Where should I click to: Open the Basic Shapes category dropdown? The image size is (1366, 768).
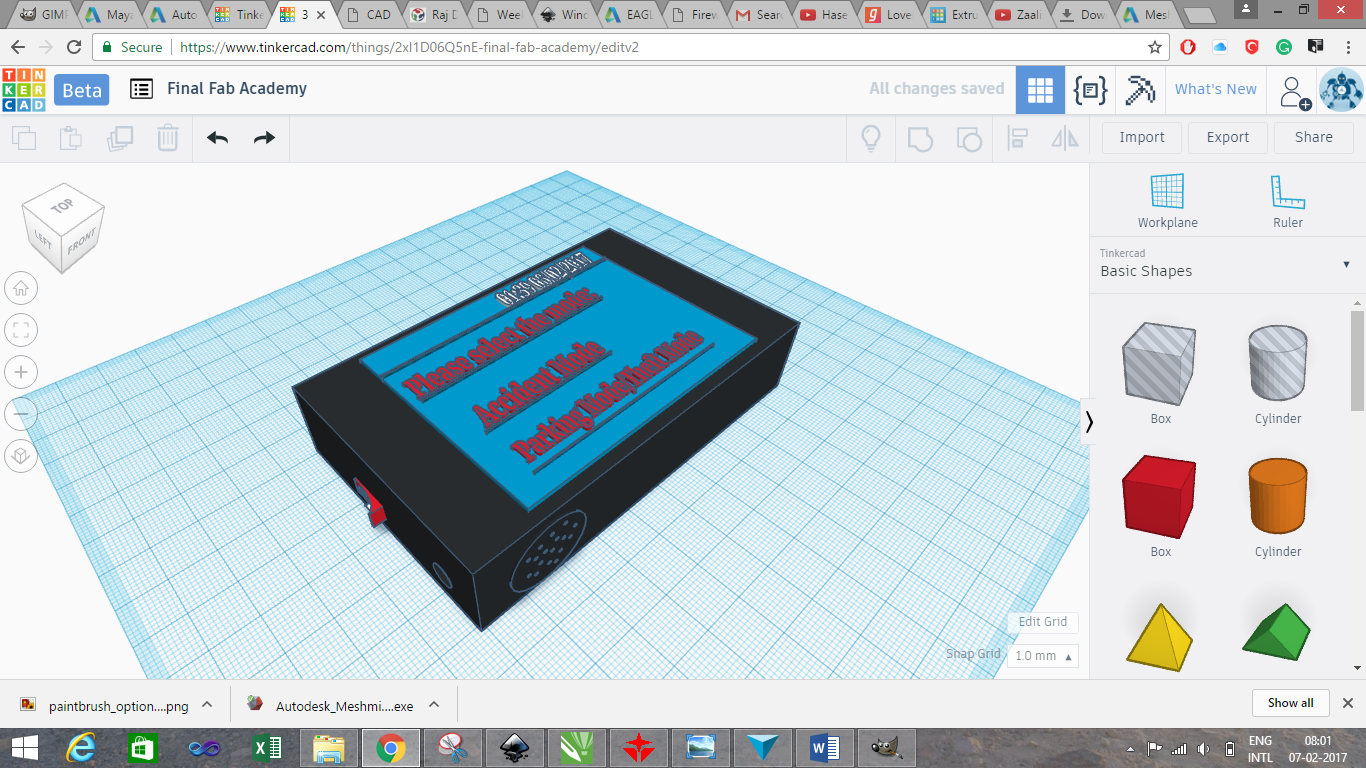click(1225, 264)
